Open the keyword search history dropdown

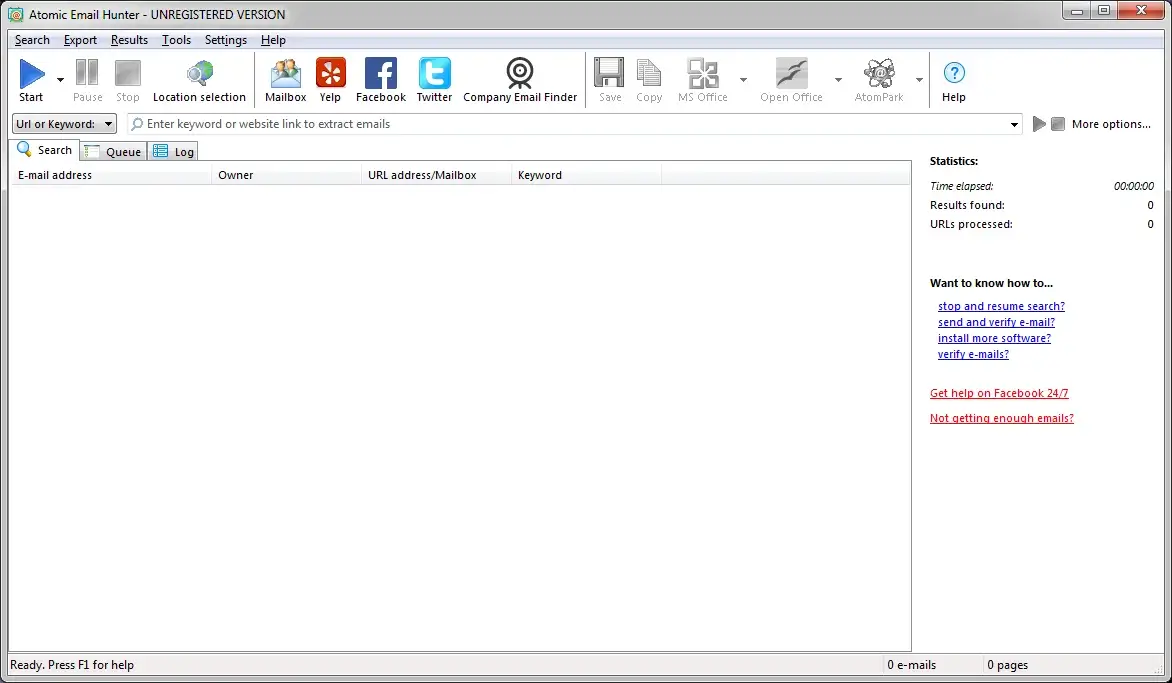pos(1014,123)
